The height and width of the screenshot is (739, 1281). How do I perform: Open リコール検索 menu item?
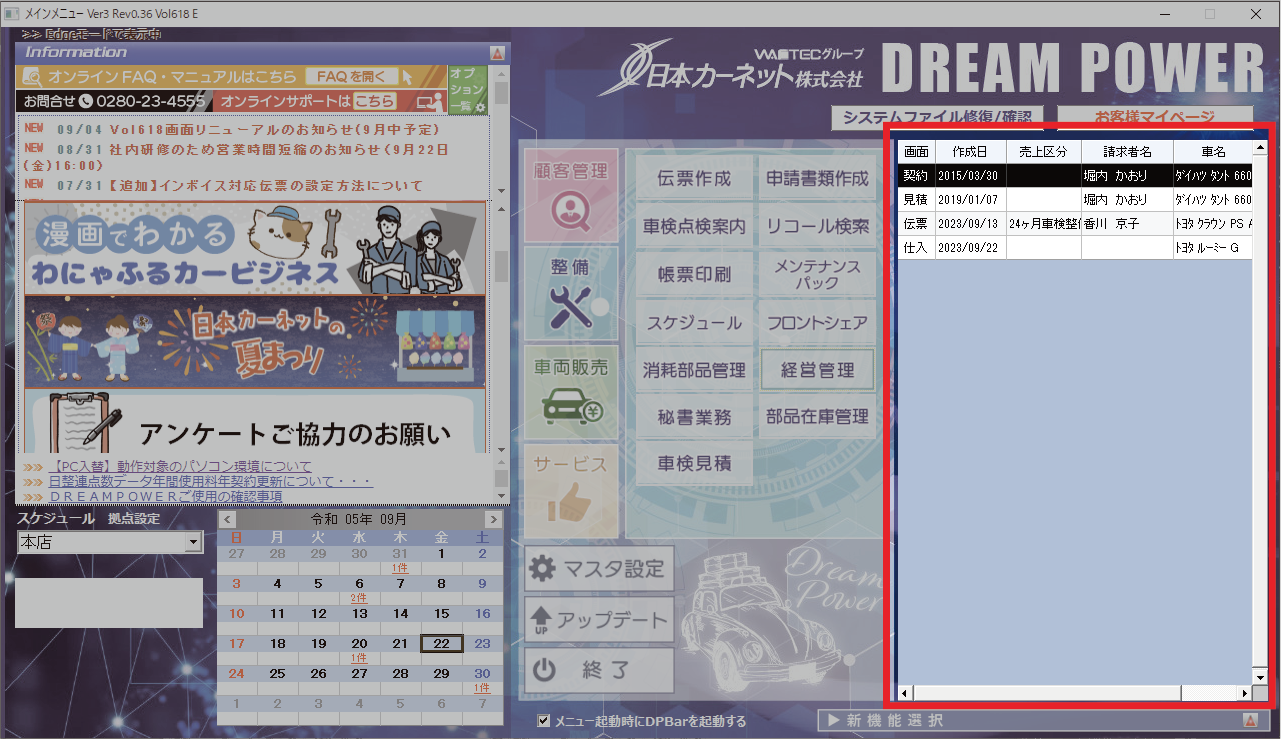817,227
